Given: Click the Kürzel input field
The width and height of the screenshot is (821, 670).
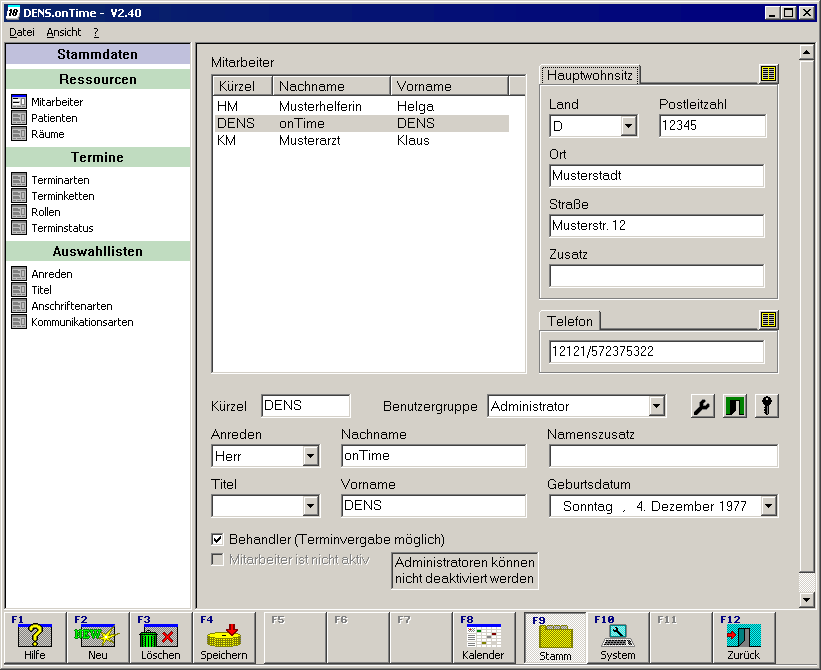Looking at the screenshot, I should click(x=306, y=406).
